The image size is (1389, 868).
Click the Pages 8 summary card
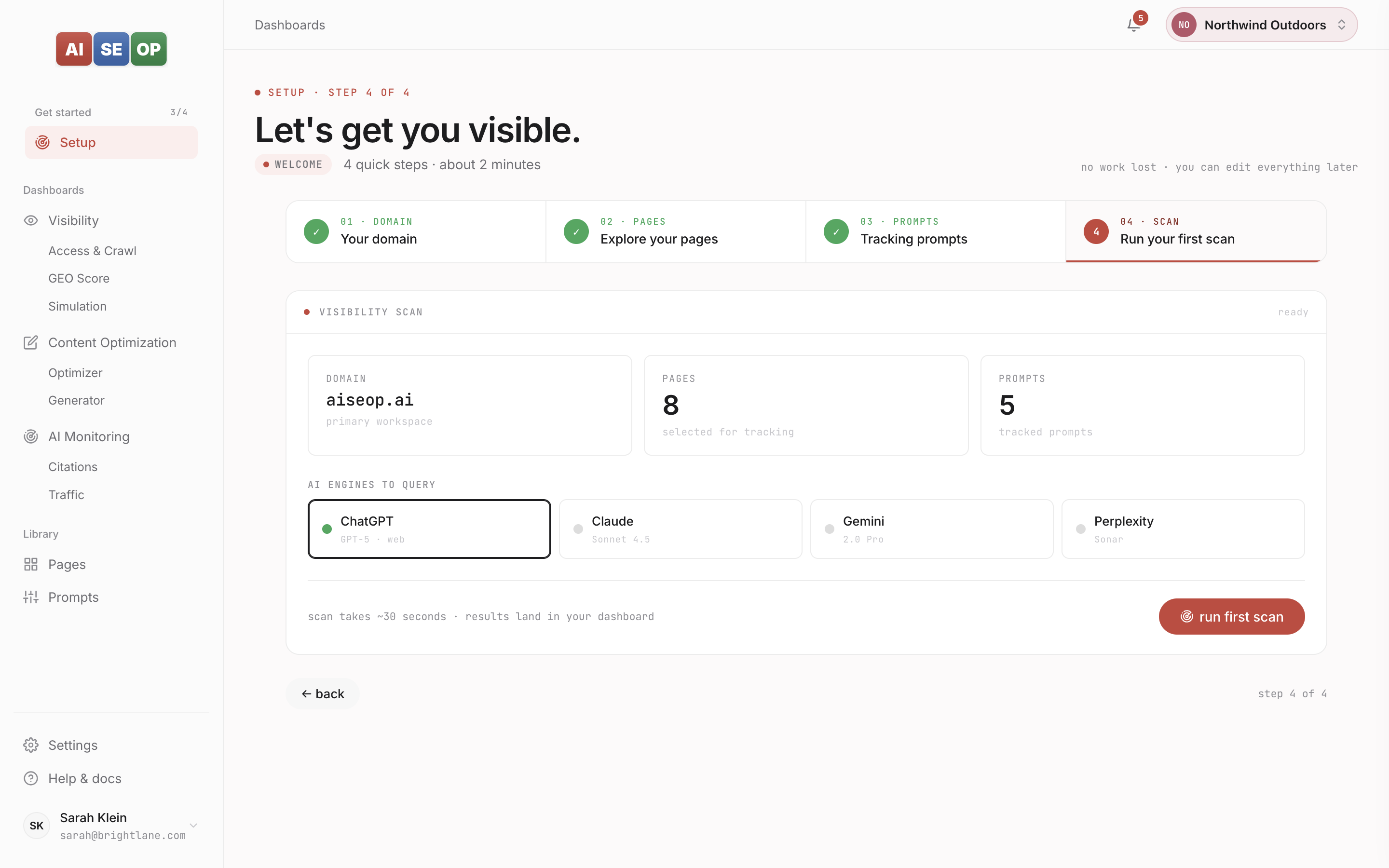coord(806,405)
